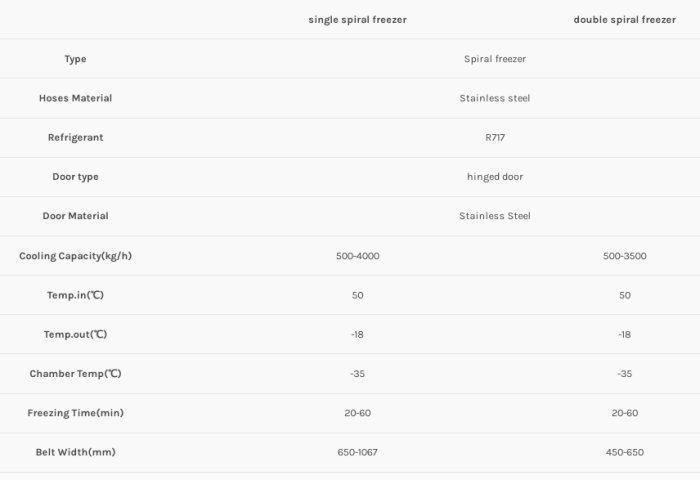Click the Cooling Capacity(kg/h) row label
Viewport: 700px width, 480px height.
coord(75,256)
